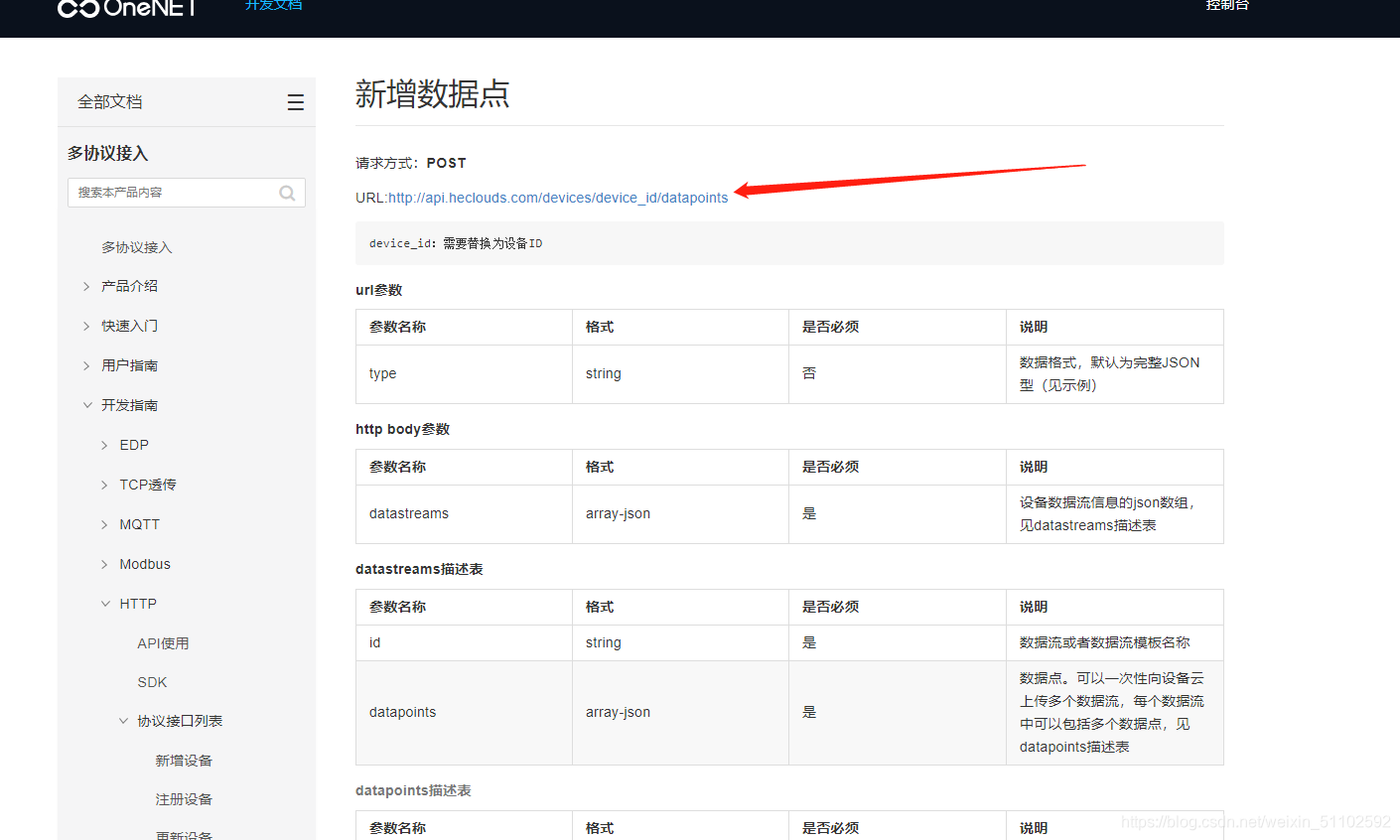
Task: Click the 请求方式: POST text
Action: [x=411, y=163]
